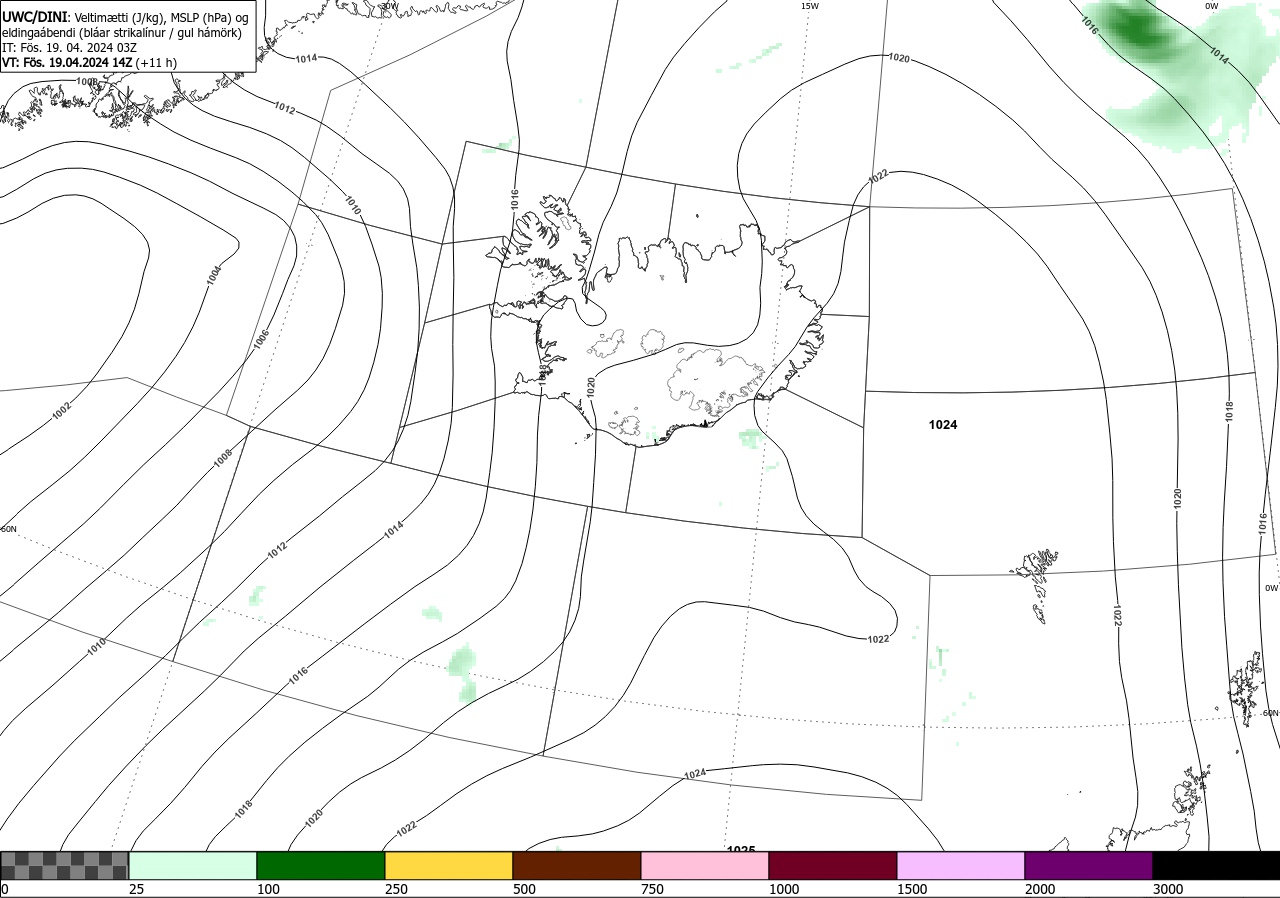1280x898 pixels.
Task: Click the '500' legend scale value
Action: point(523,889)
